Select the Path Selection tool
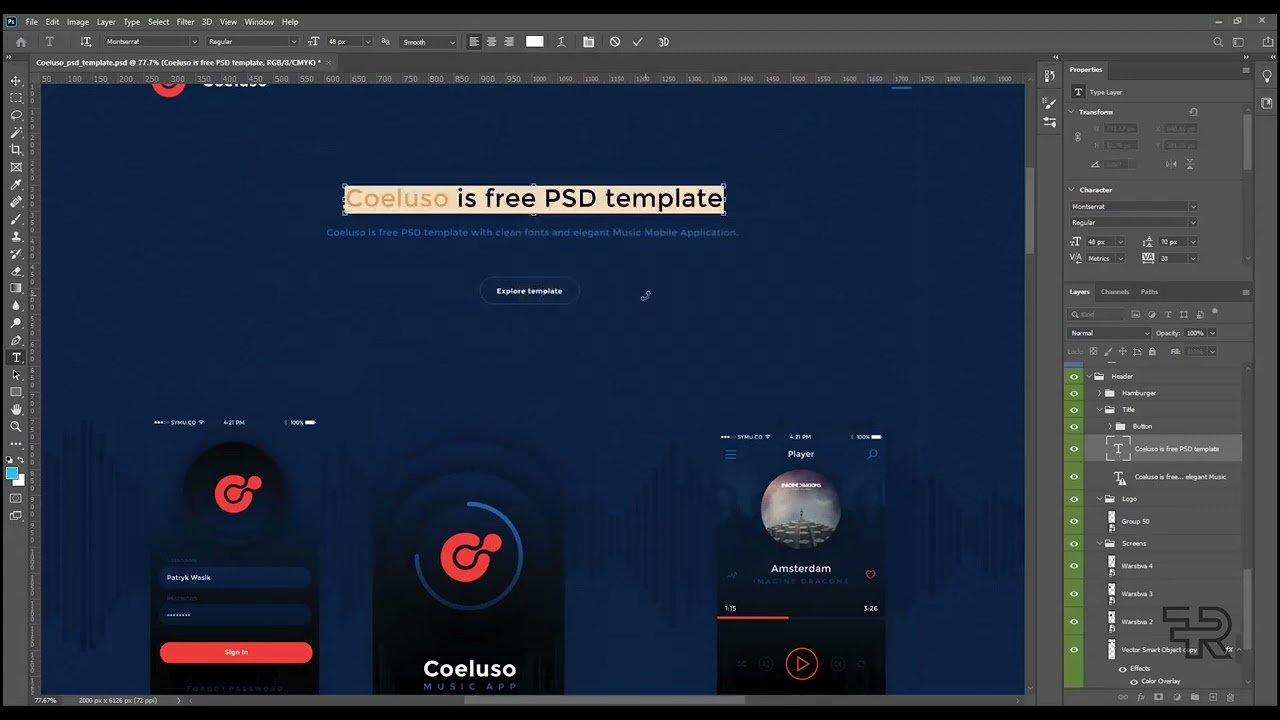Image resolution: width=1280 pixels, height=720 pixels. 16,375
